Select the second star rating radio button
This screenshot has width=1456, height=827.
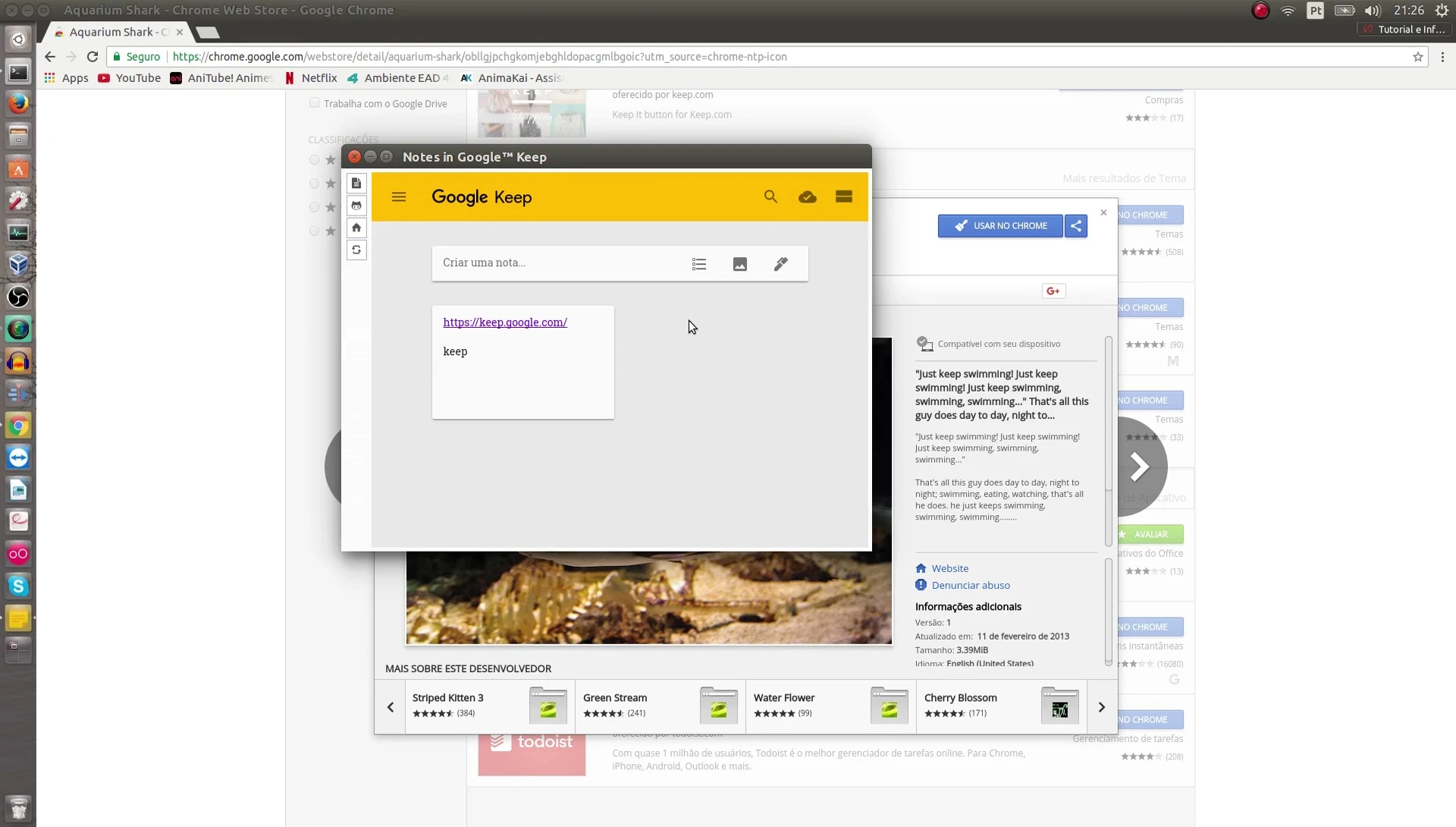point(314,184)
